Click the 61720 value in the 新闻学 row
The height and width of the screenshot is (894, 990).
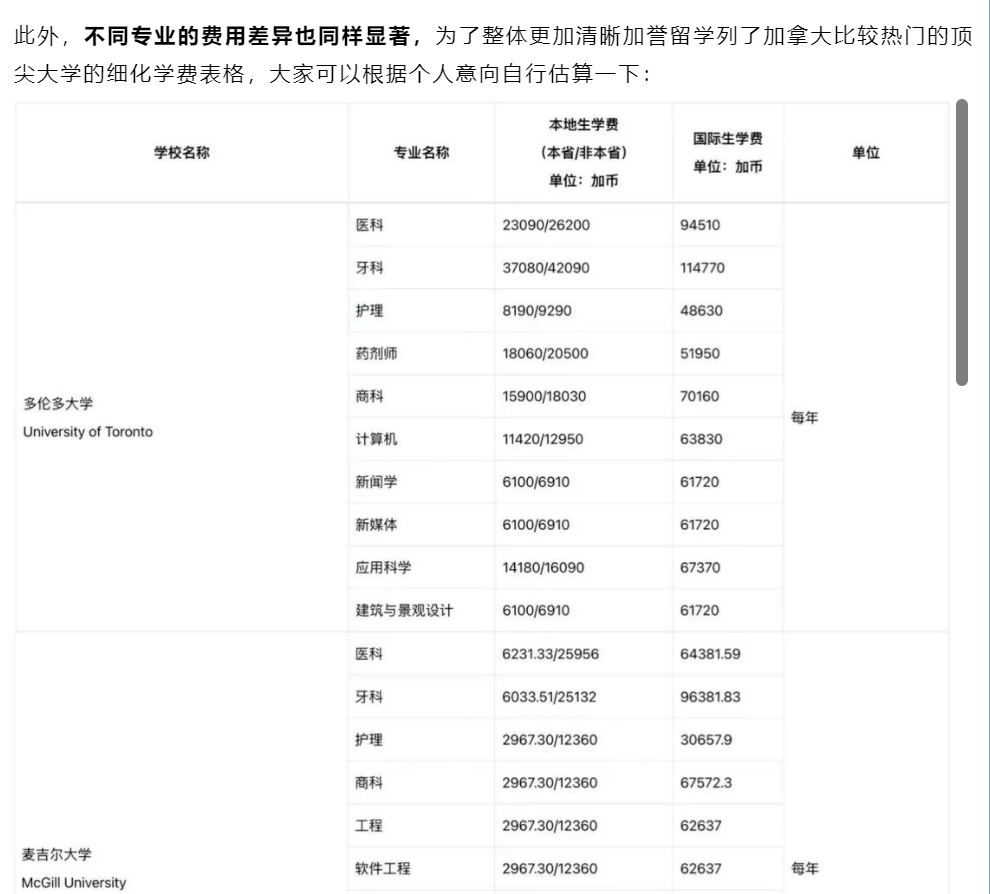[700, 482]
